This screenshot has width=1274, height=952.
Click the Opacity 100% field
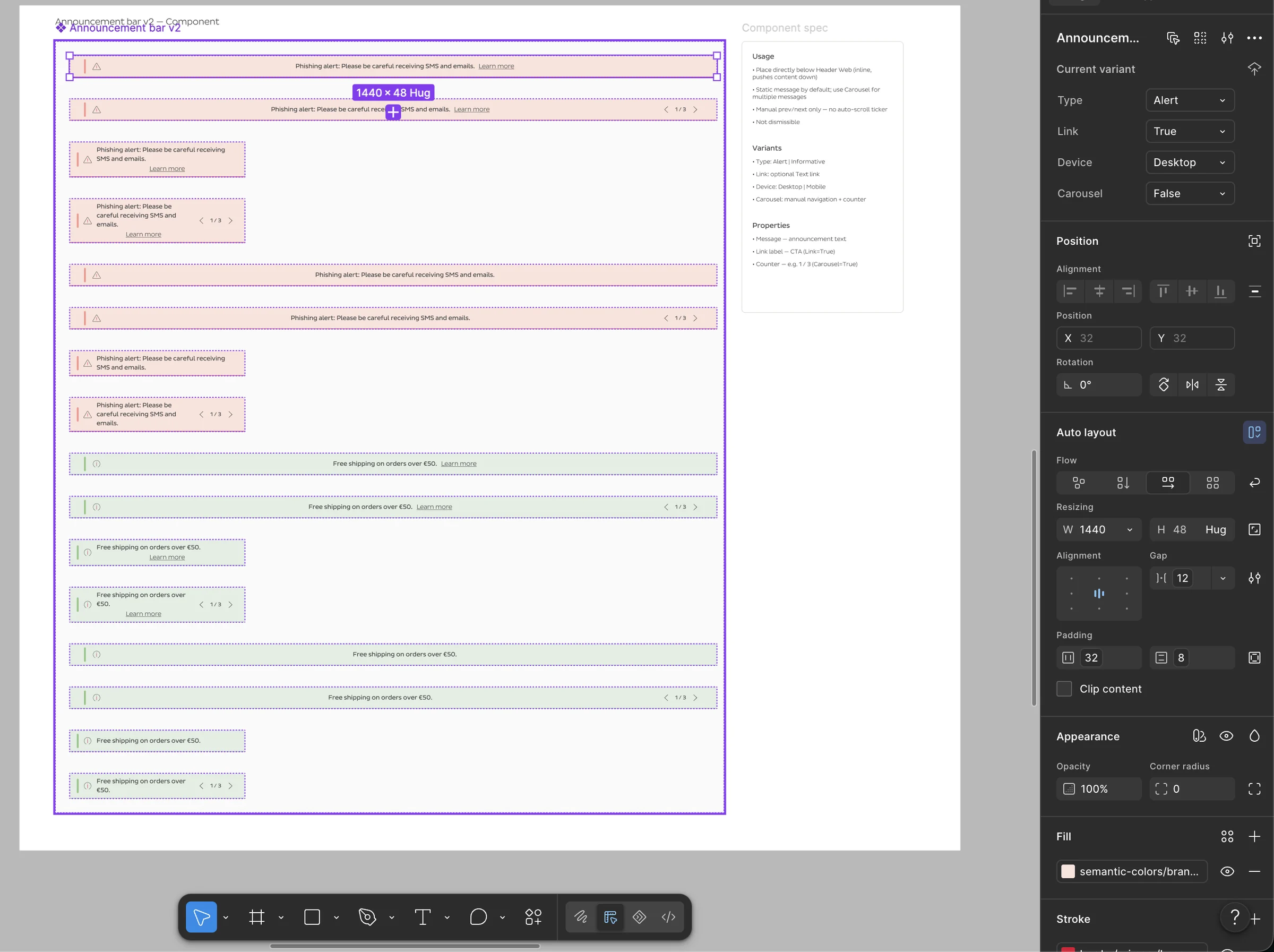pyautogui.click(x=1099, y=789)
